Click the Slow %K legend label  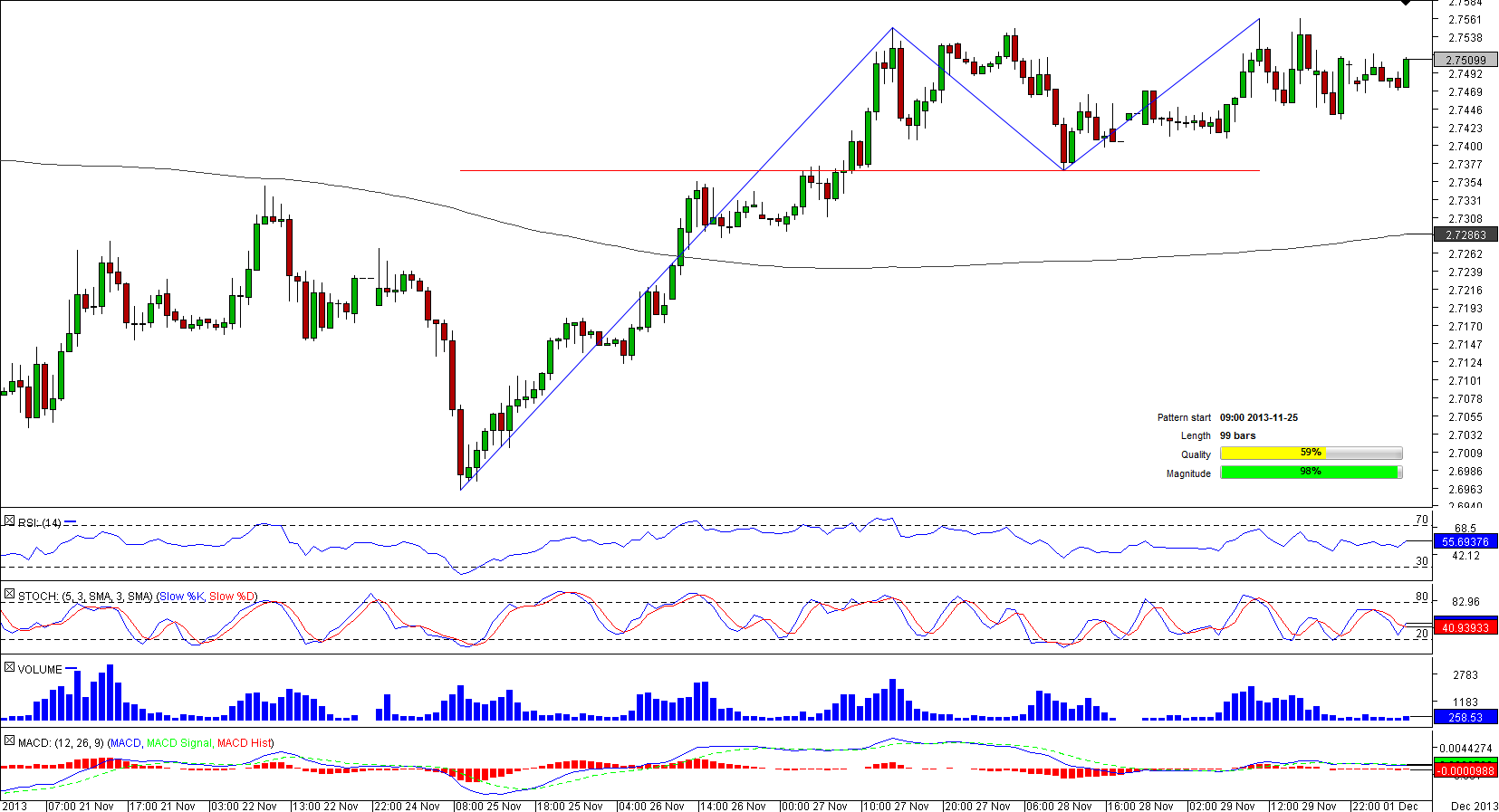pyautogui.click(x=181, y=597)
